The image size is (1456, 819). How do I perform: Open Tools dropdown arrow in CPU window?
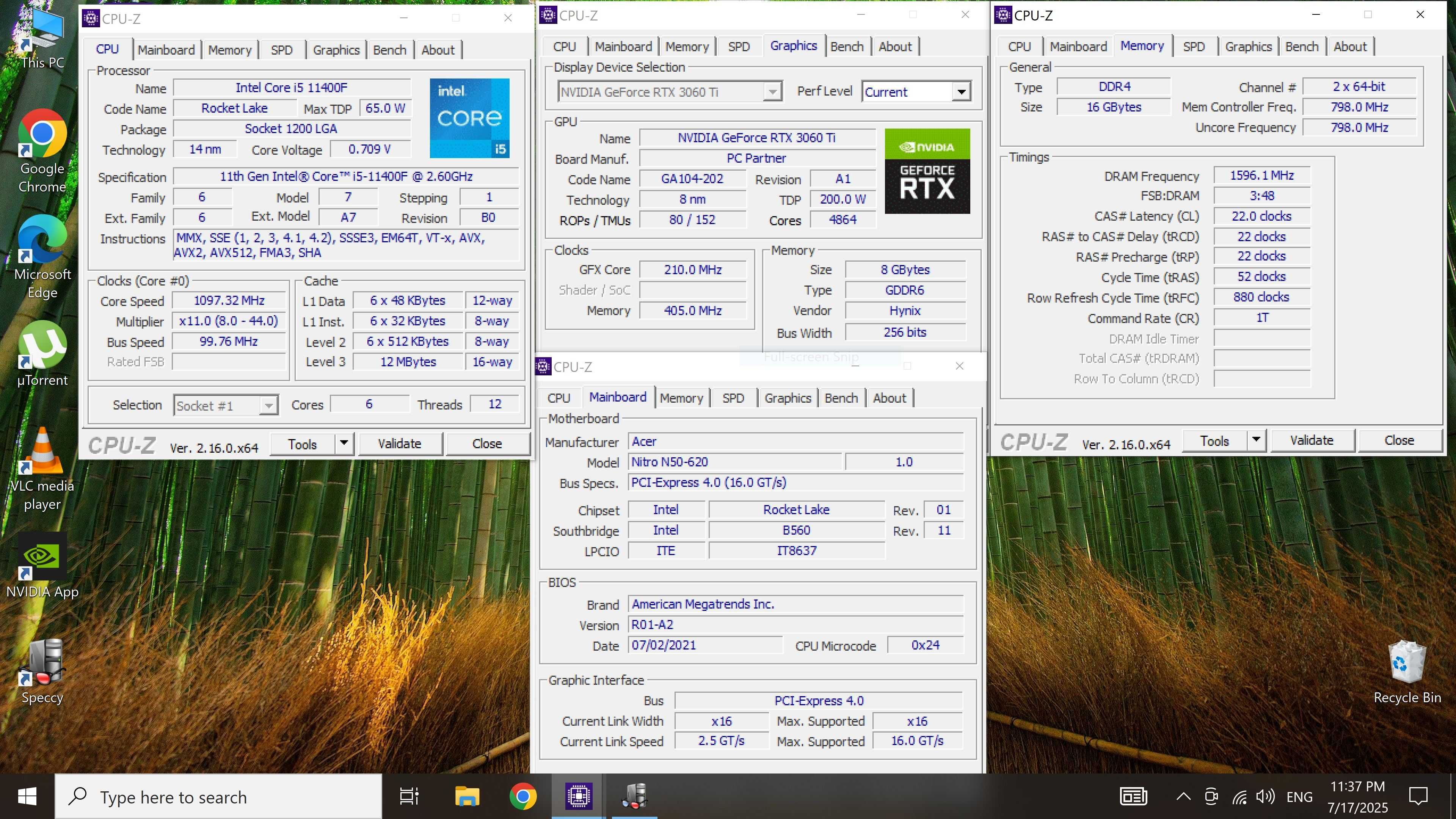tap(344, 443)
